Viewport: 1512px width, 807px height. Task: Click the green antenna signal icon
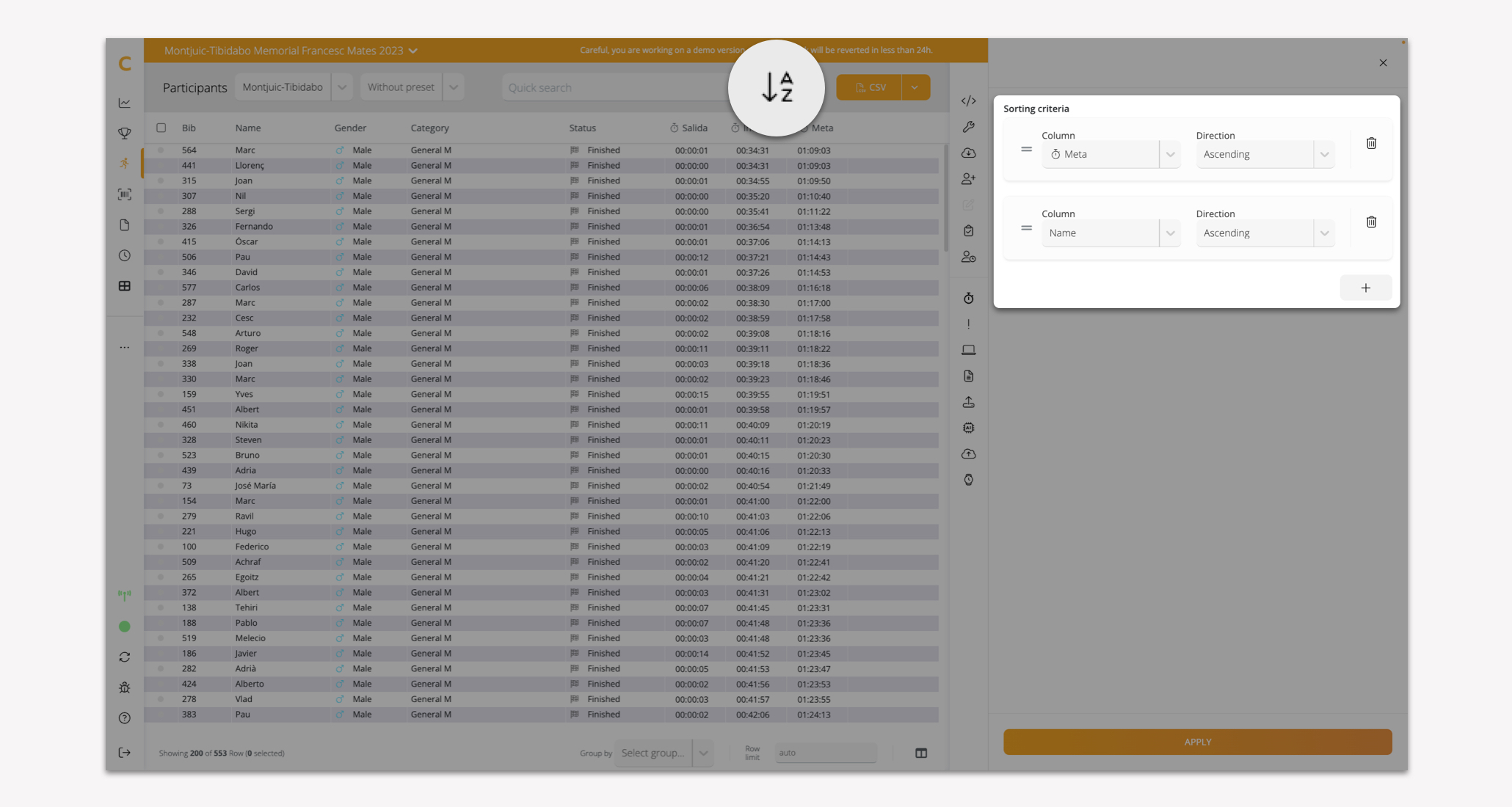(125, 595)
